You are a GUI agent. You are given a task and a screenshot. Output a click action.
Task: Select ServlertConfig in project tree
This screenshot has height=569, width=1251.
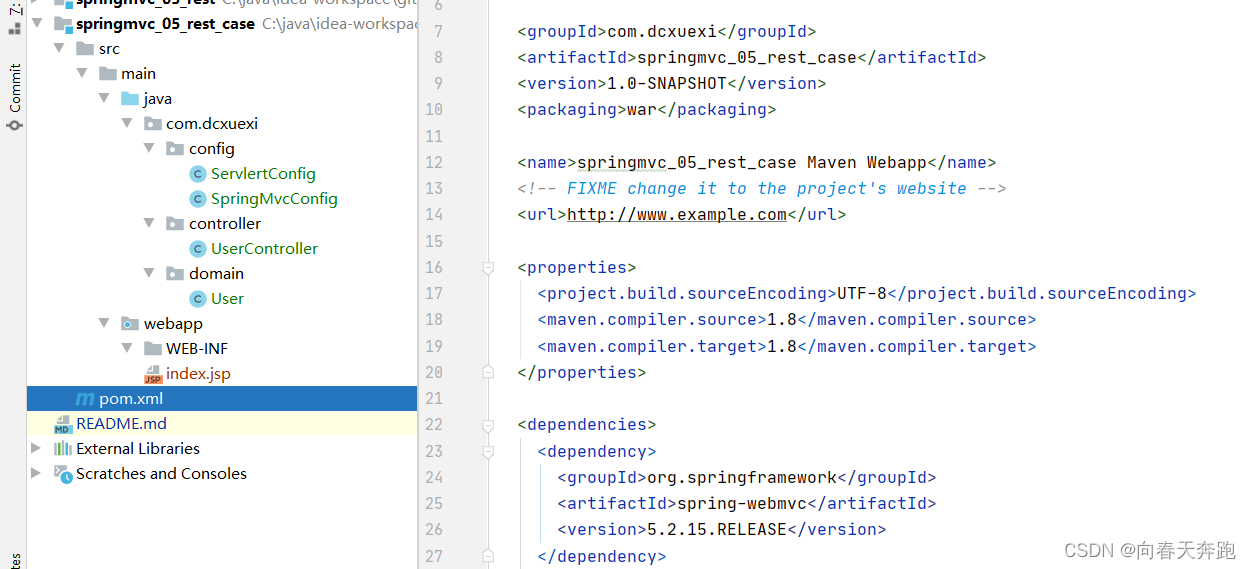click(x=263, y=174)
